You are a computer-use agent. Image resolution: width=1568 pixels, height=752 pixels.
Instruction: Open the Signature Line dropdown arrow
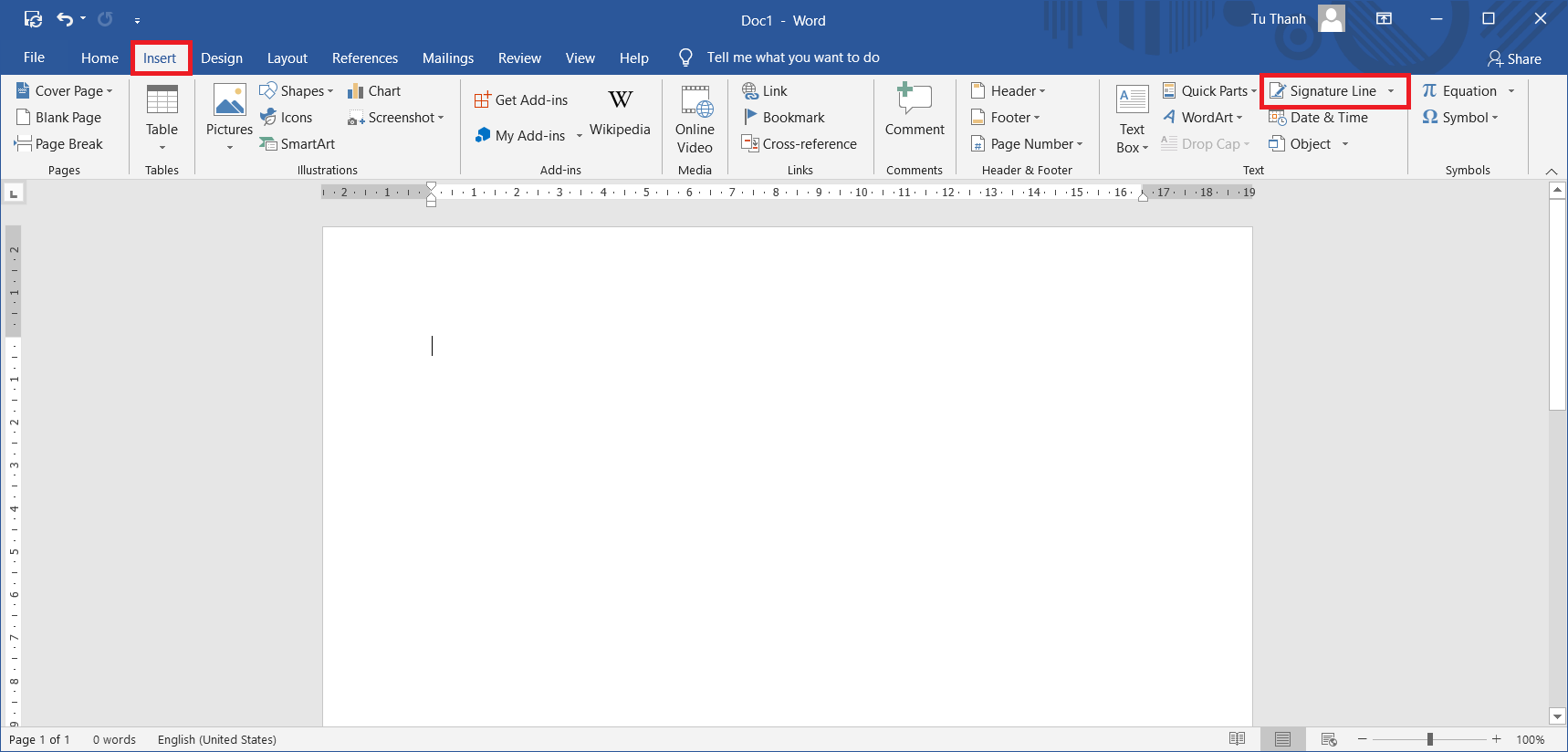click(x=1391, y=91)
